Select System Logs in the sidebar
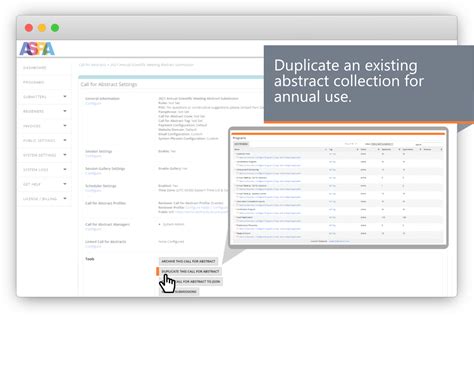This screenshot has height=391, width=474. (x=35, y=170)
